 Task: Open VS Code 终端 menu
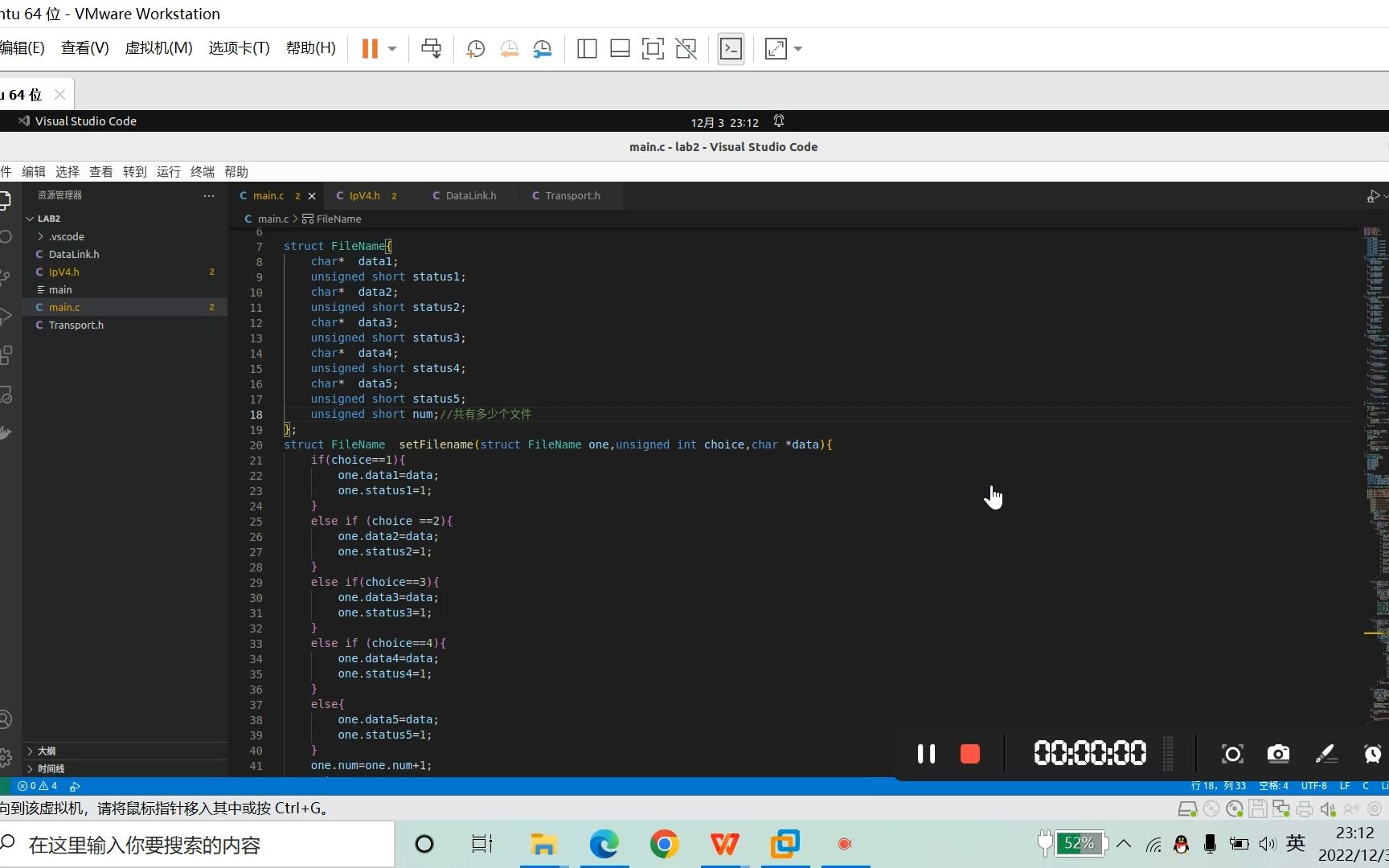(203, 172)
